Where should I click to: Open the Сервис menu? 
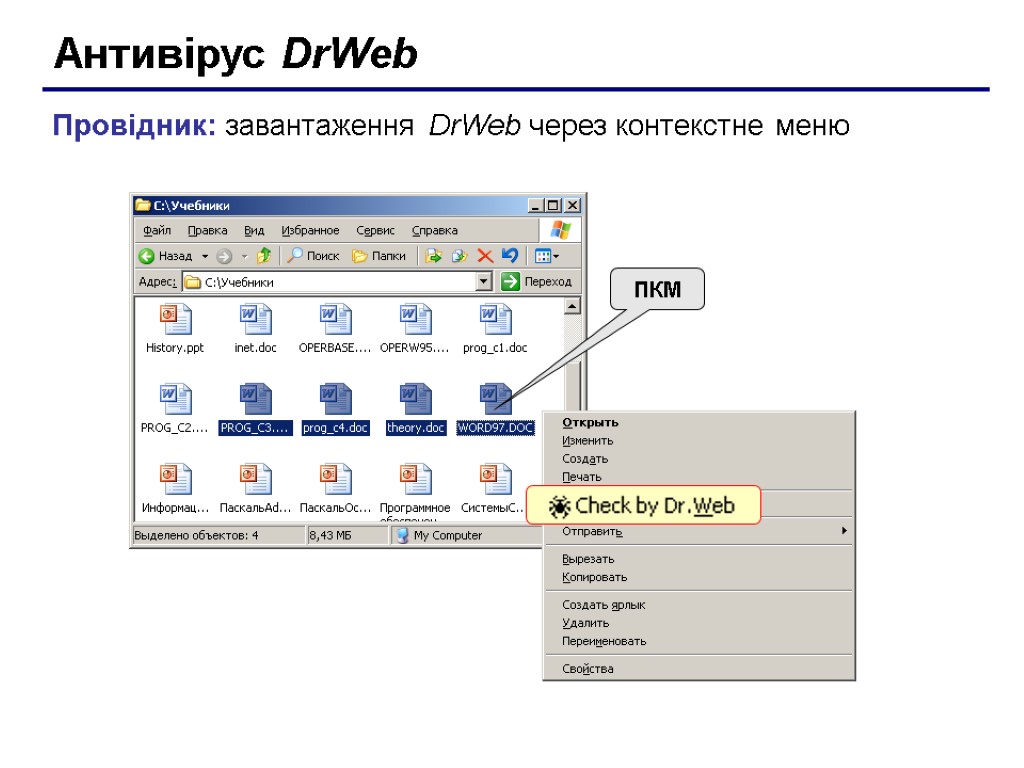[x=376, y=231]
